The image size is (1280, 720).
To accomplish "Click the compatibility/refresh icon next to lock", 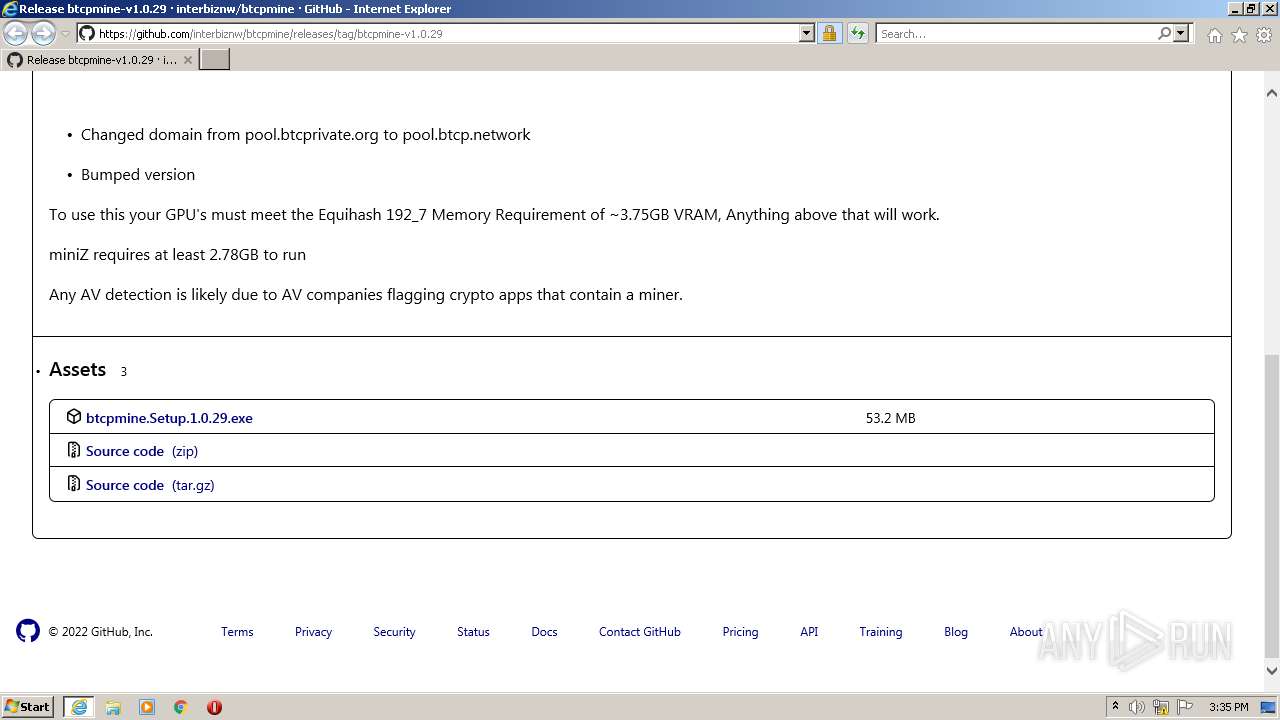I will pyautogui.click(x=857, y=33).
